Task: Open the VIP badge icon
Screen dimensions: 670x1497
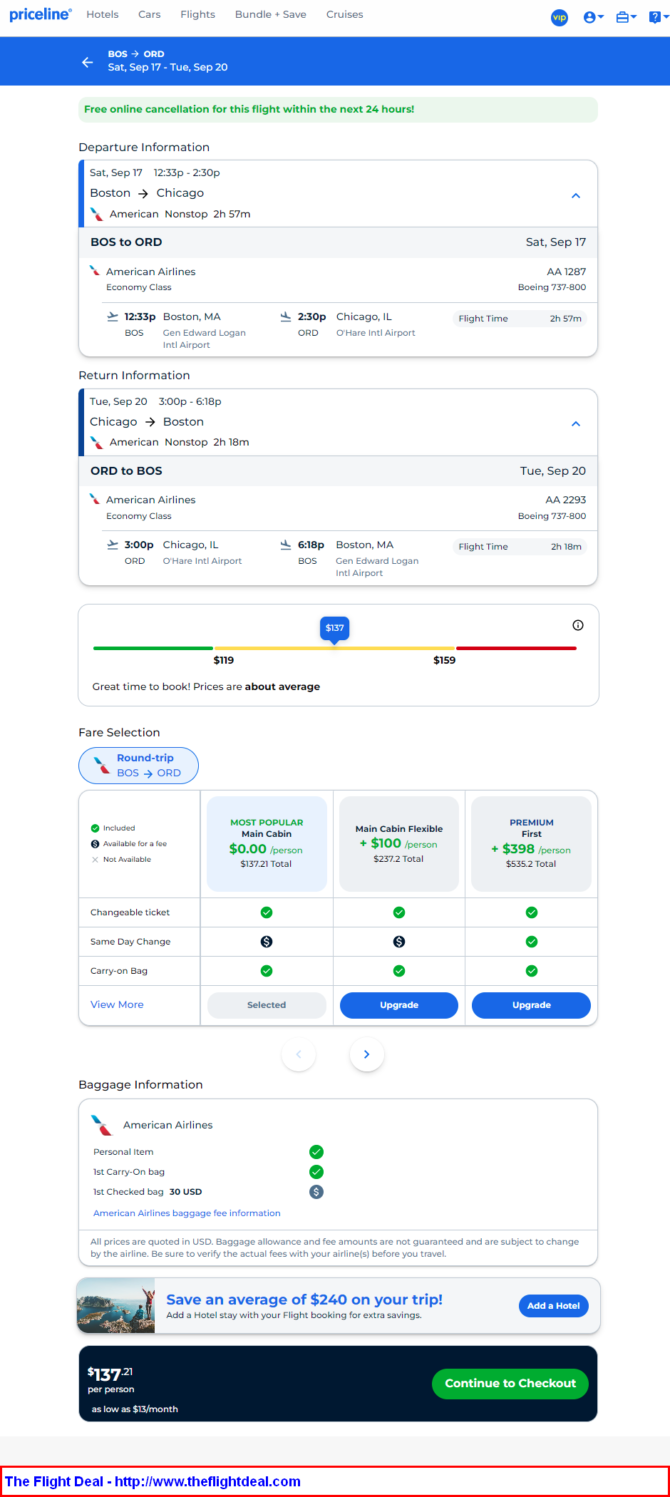Action: point(559,17)
